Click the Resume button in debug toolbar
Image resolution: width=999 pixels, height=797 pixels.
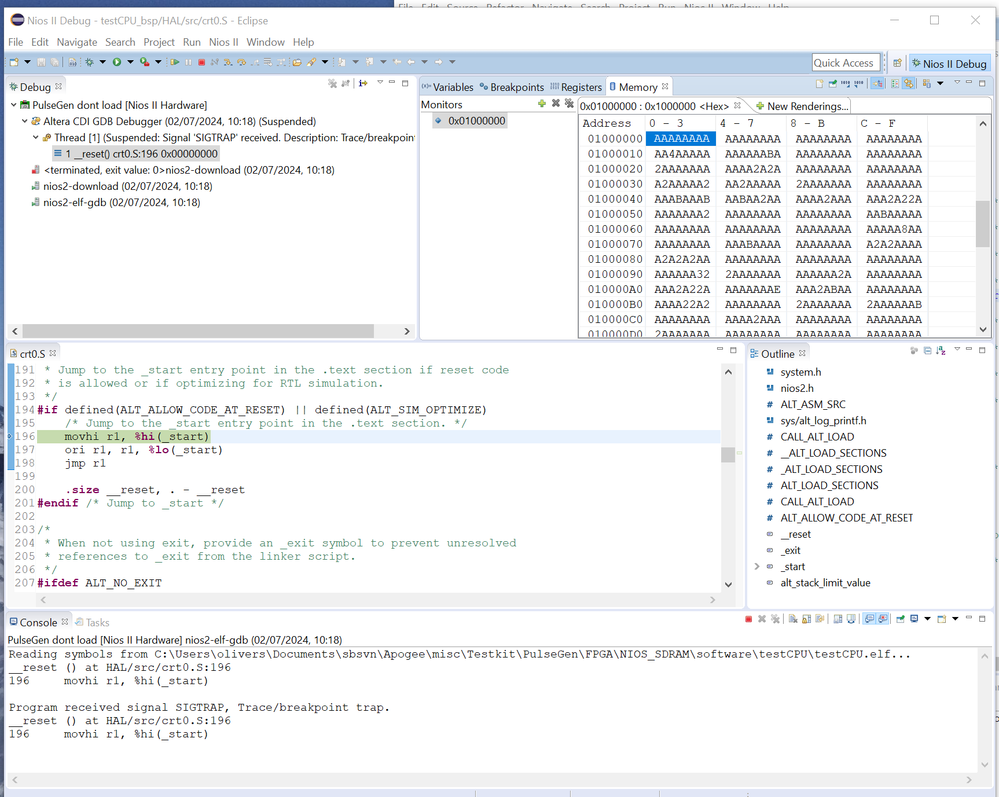click(175, 62)
